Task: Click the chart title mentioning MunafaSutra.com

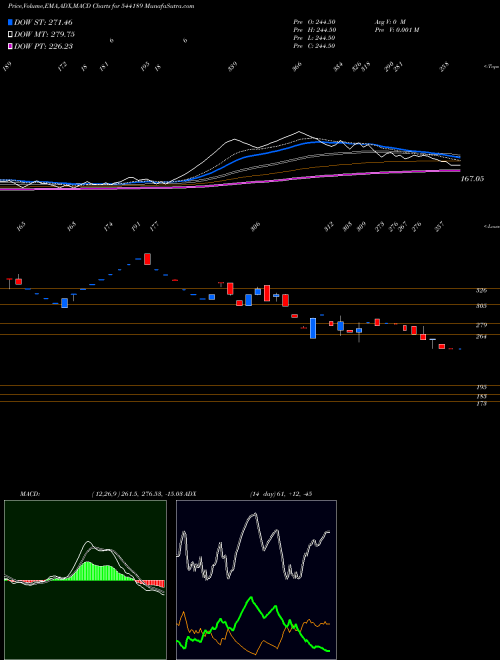Action: (x=101, y=6)
